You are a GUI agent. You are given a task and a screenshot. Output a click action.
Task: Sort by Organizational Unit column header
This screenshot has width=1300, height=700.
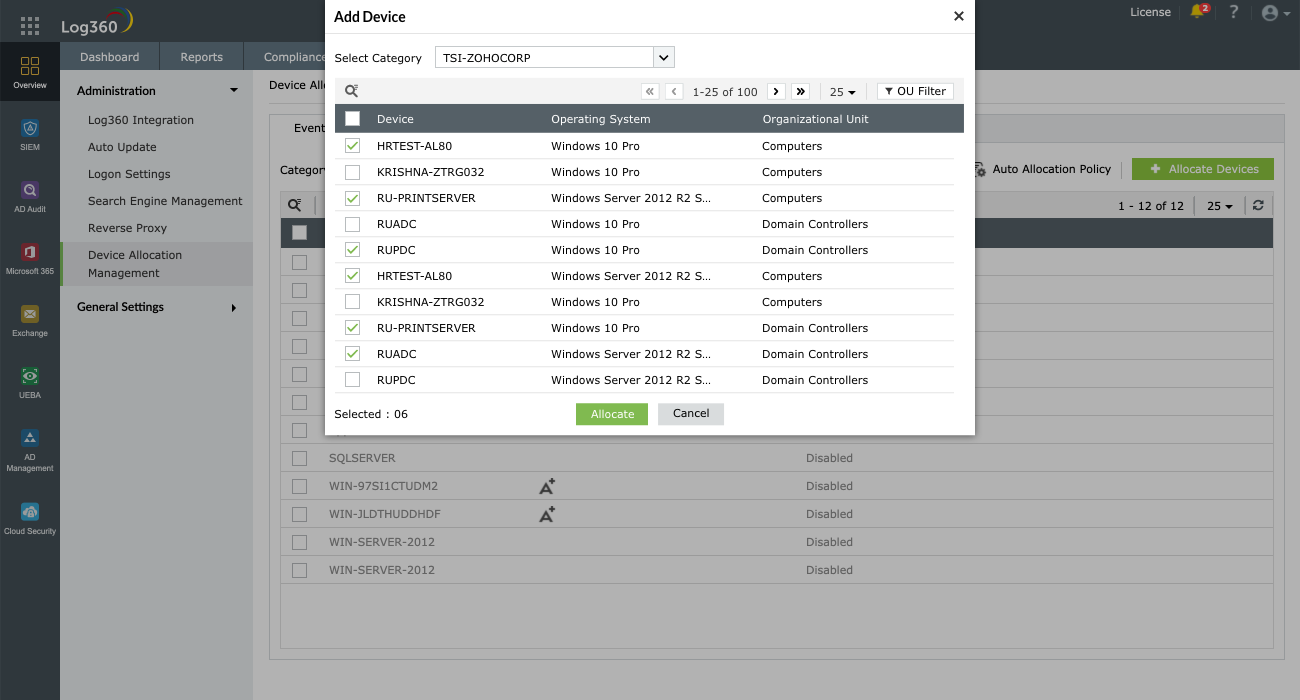tap(815, 119)
